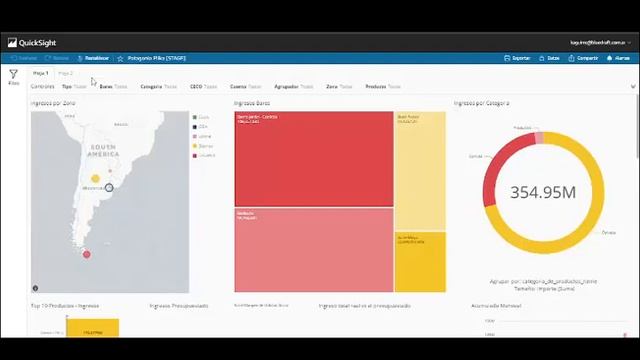Click the crimson map legend swatch
The width and height of the screenshot is (640, 360).
pyautogui.click(x=195, y=156)
